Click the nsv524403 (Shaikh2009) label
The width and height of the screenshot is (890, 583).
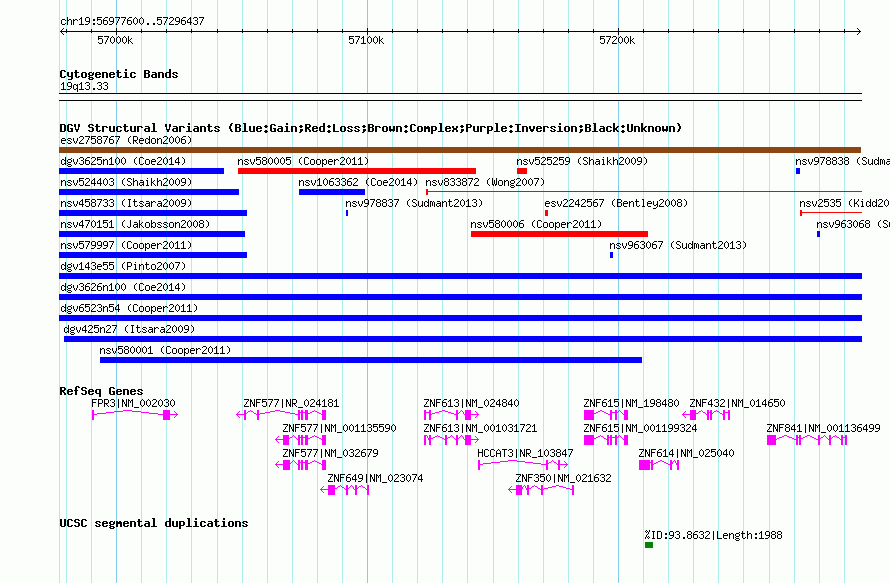[x=125, y=182]
